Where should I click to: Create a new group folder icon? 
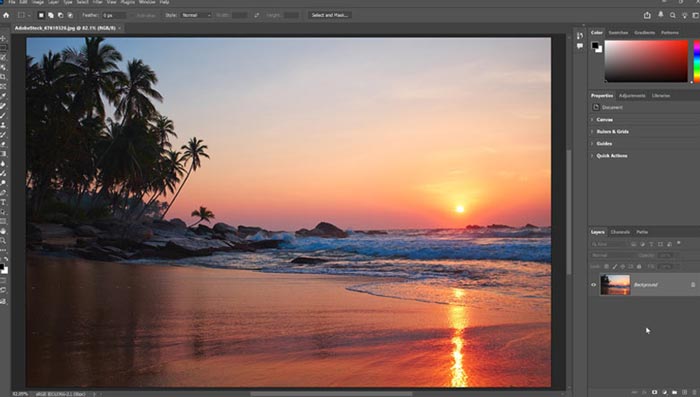[x=675, y=392]
